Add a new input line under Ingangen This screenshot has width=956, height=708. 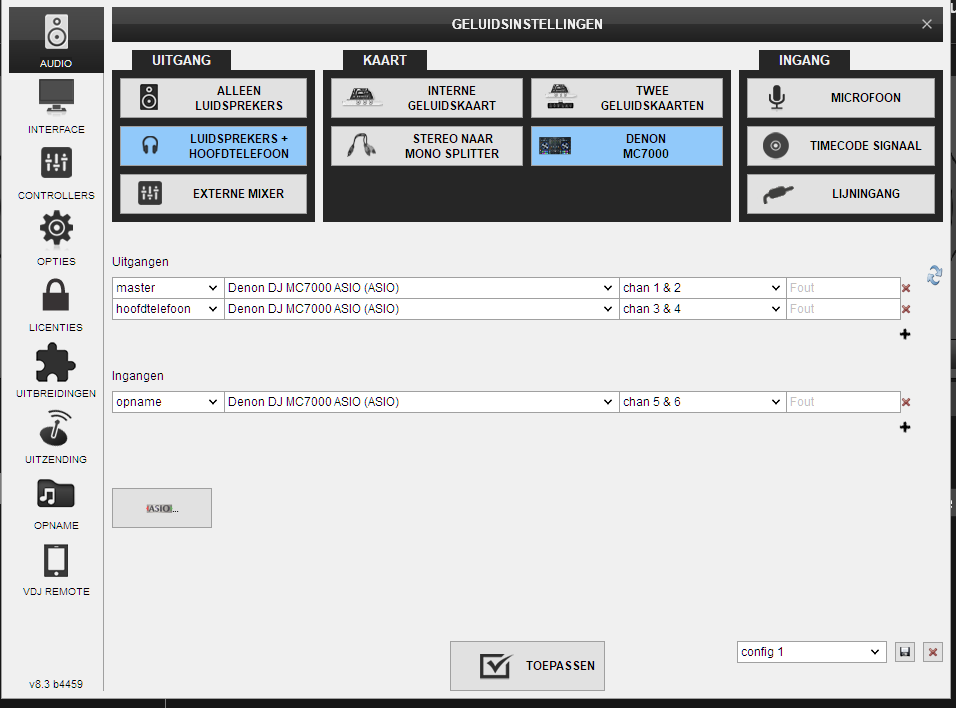(905, 427)
